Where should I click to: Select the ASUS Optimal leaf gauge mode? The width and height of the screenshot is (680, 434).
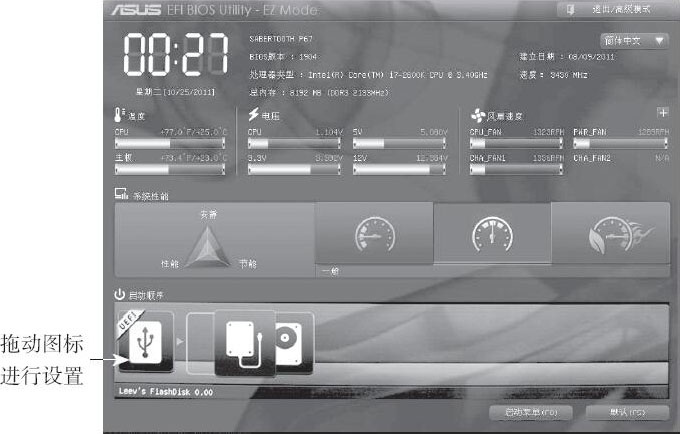click(611, 235)
